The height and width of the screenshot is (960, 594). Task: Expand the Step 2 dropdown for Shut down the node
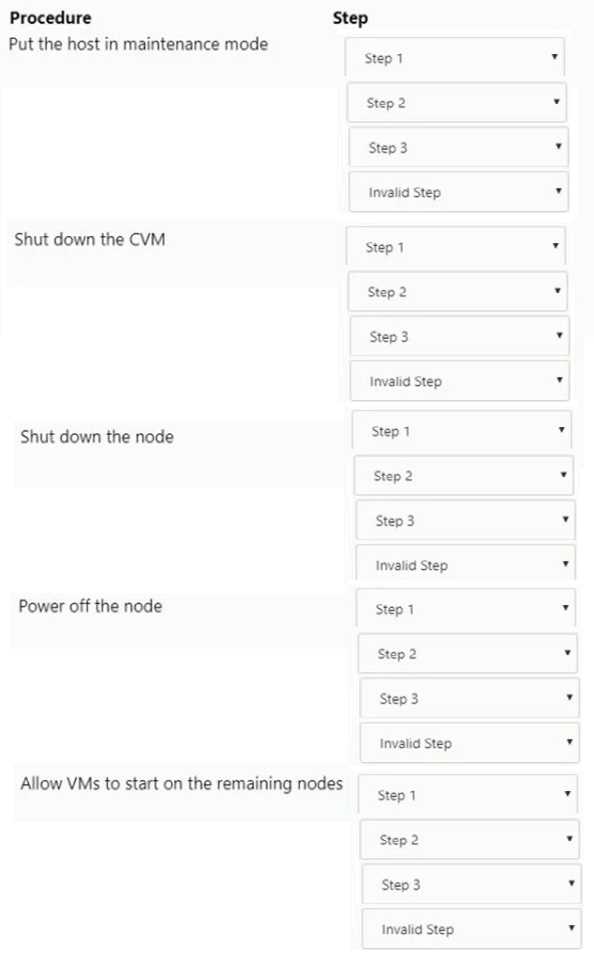[462, 475]
